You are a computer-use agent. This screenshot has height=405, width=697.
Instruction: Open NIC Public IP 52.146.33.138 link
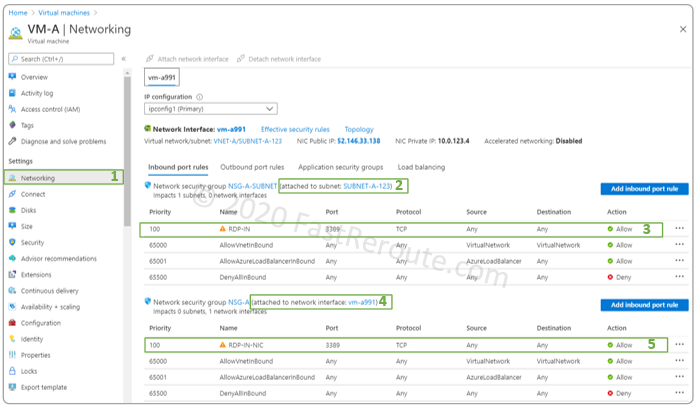[x=359, y=141]
